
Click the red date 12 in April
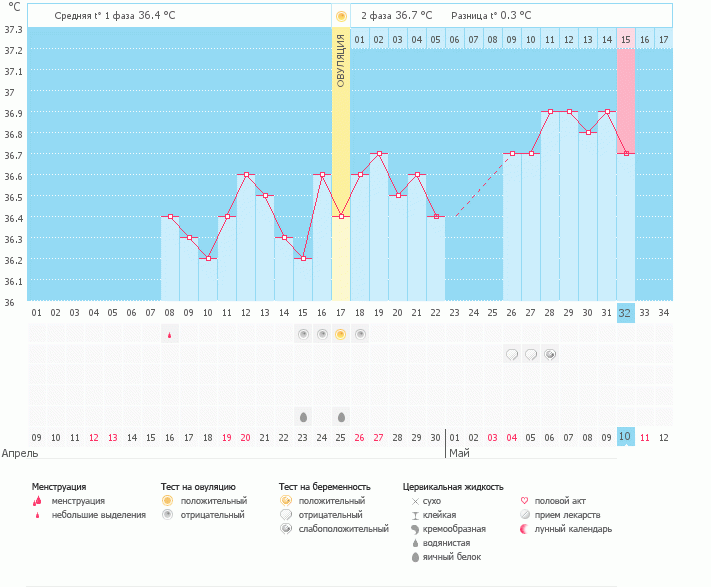[93, 438]
